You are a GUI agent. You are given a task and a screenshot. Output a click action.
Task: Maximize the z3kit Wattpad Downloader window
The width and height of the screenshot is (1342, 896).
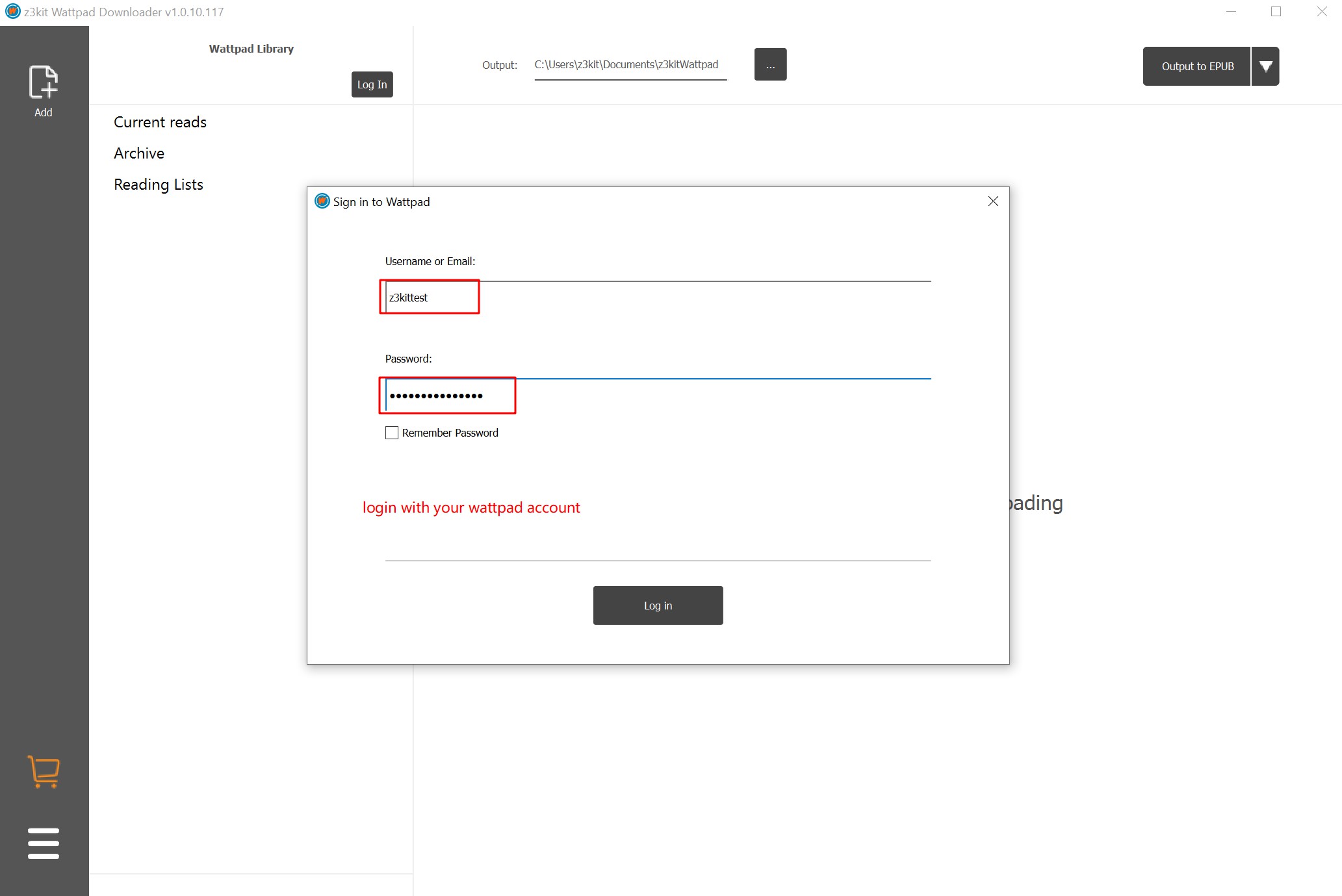[1276, 12]
